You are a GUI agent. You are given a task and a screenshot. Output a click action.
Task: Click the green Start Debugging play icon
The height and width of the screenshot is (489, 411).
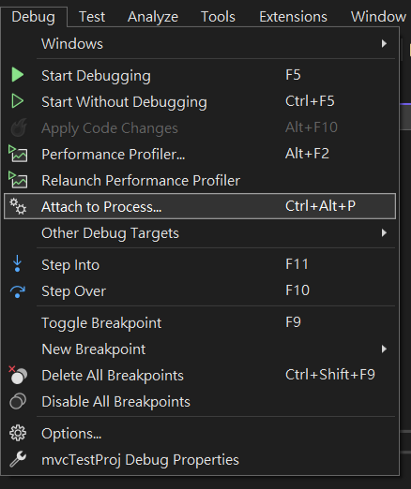18,75
